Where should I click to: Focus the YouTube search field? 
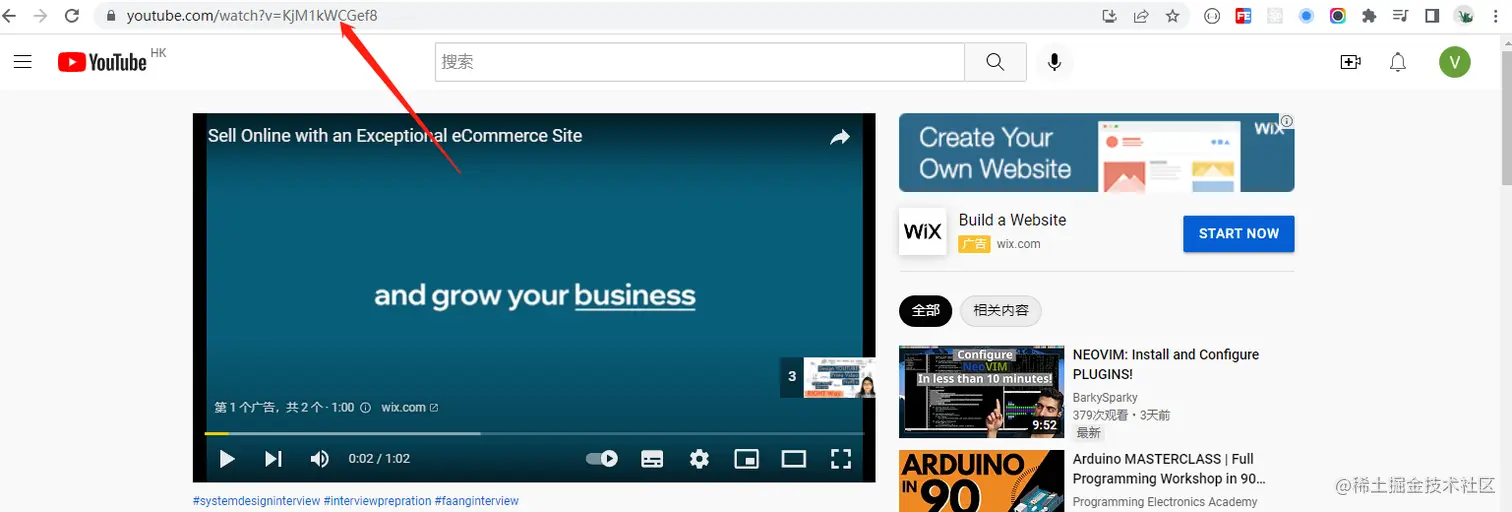pos(700,62)
